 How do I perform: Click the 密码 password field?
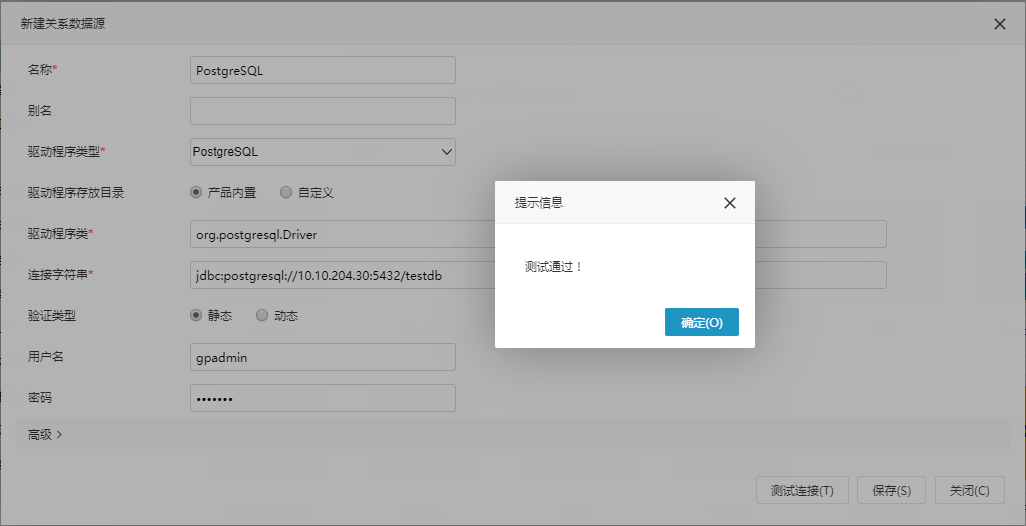(x=323, y=398)
